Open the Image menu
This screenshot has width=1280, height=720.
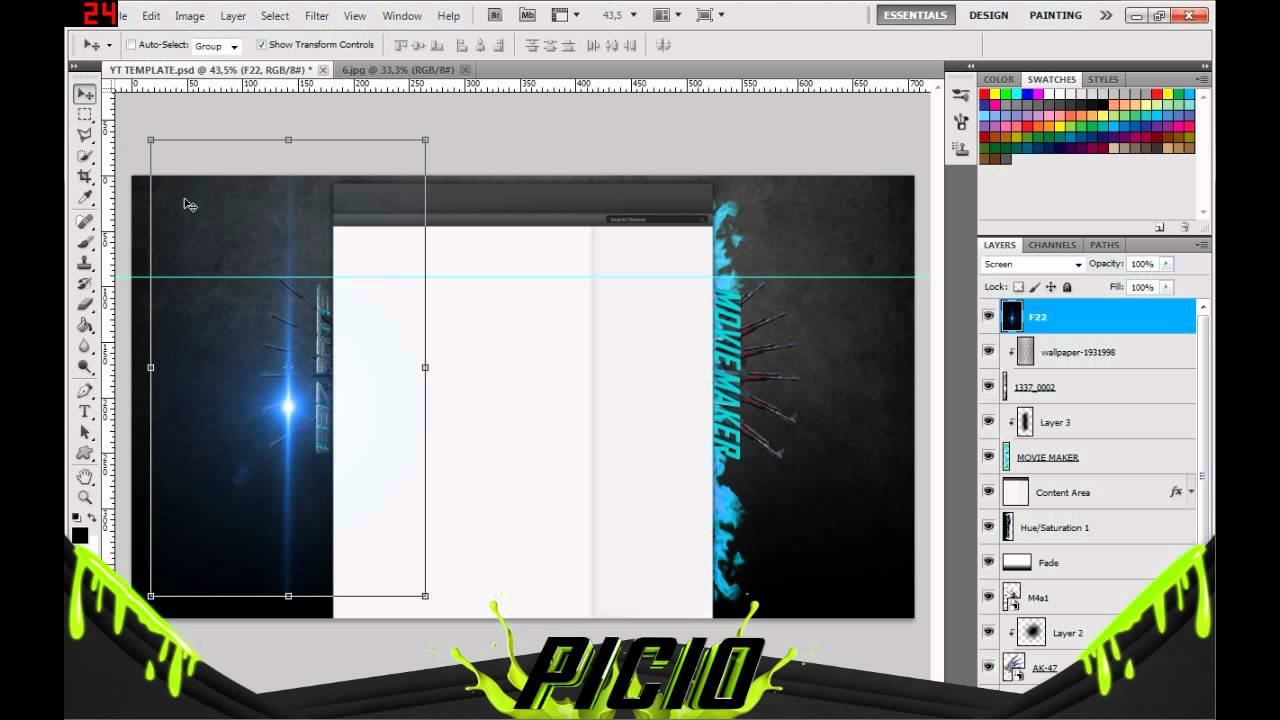point(190,16)
